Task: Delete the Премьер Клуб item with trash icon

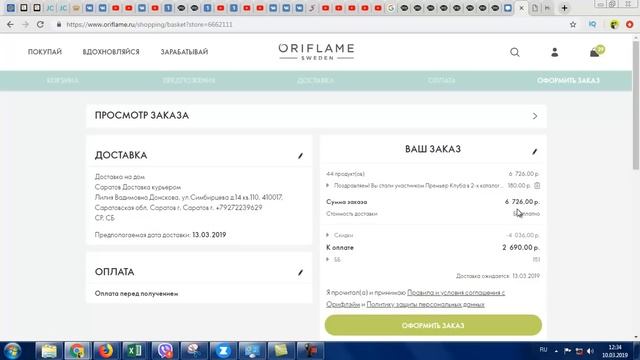Action: point(537,185)
